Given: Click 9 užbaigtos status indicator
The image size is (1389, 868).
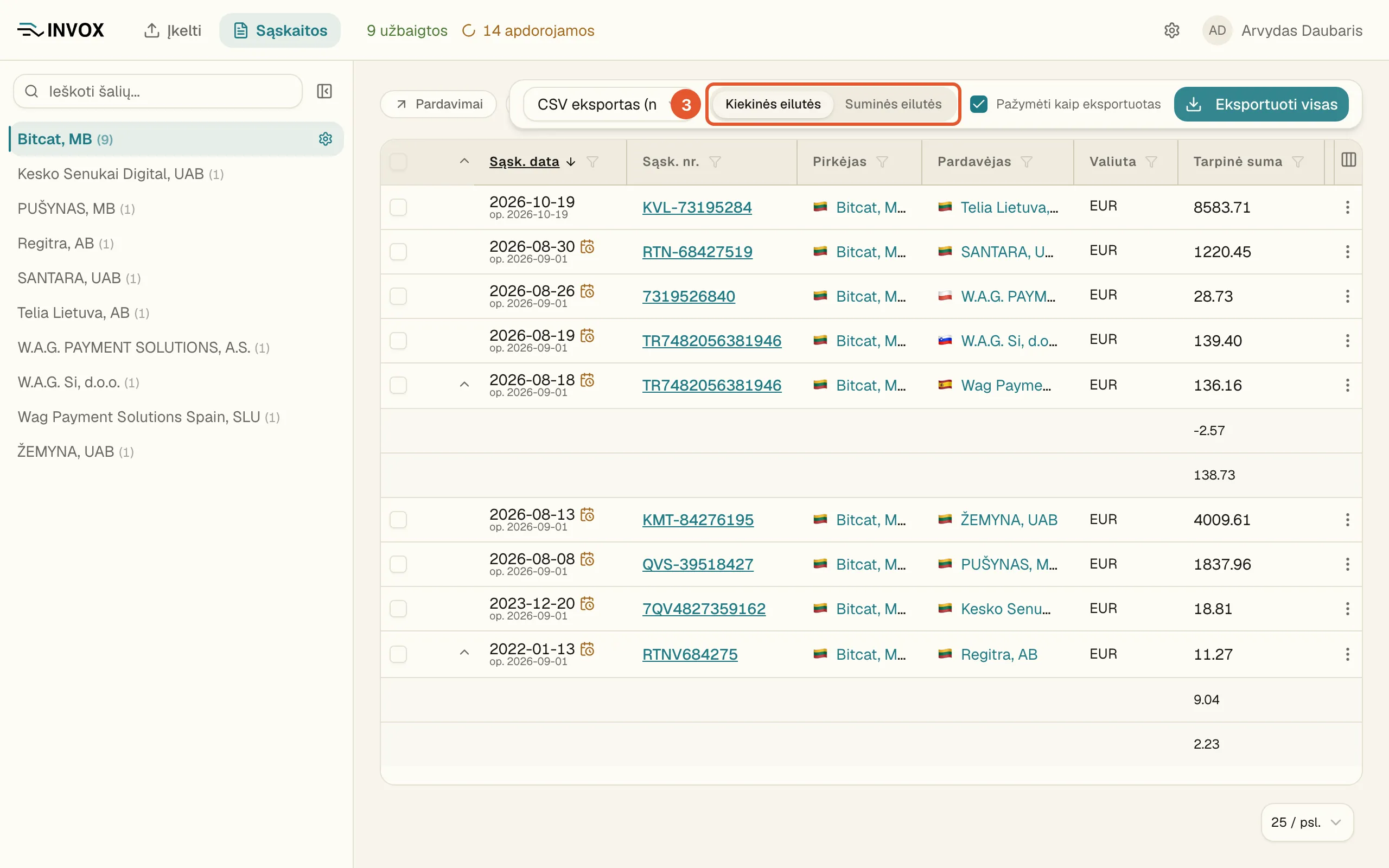Looking at the screenshot, I should (407, 30).
